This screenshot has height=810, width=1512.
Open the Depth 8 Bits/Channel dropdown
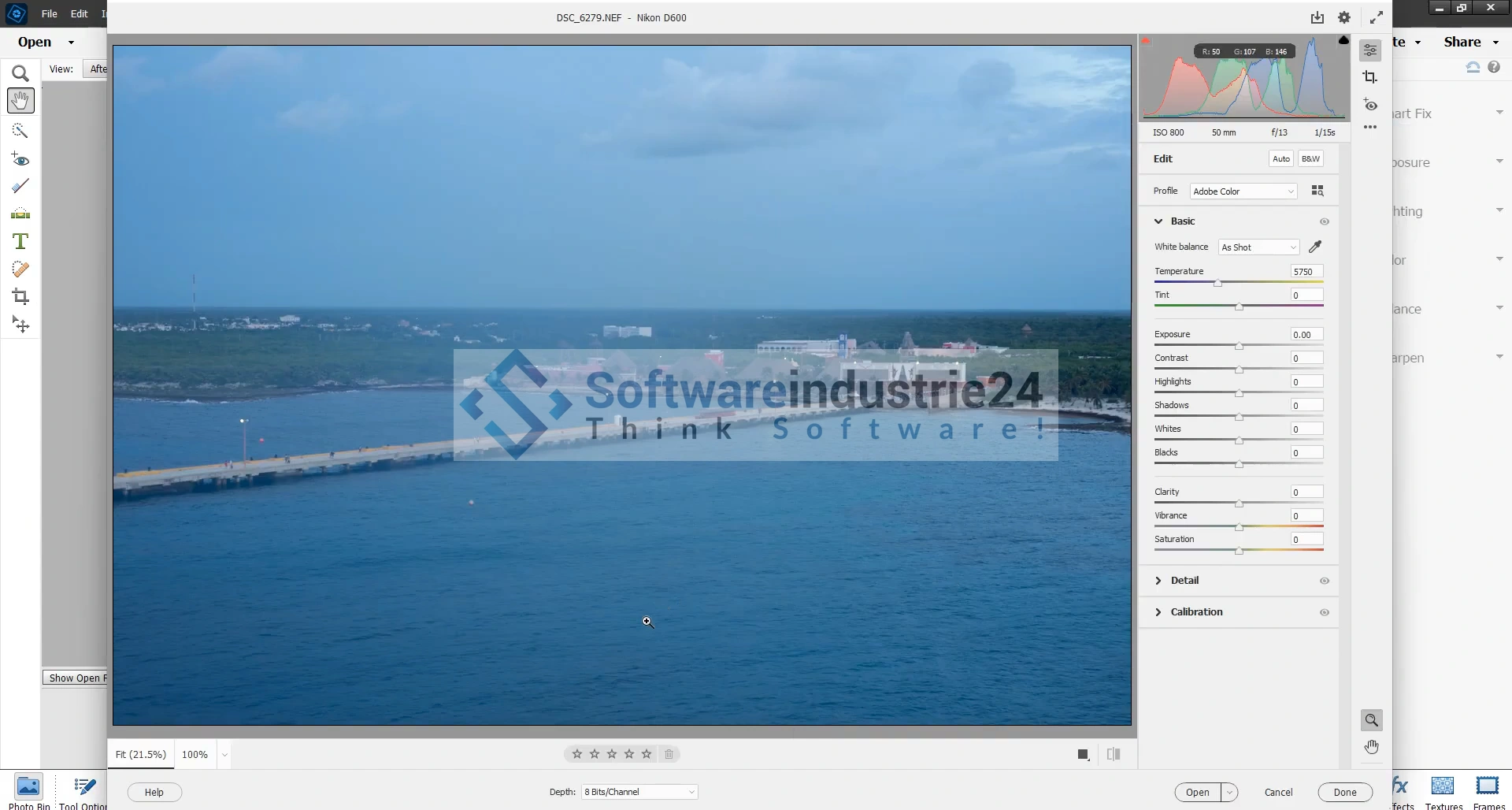pyautogui.click(x=639, y=792)
